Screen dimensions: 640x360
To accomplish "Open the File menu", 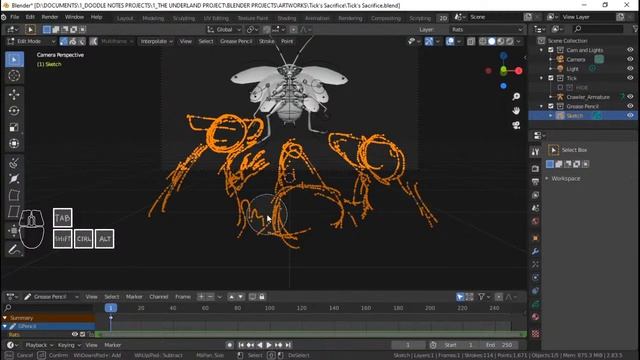I will [x=15, y=17].
